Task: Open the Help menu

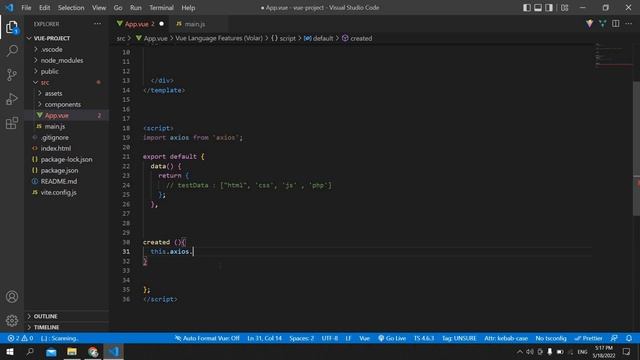Action: point(188,8)
